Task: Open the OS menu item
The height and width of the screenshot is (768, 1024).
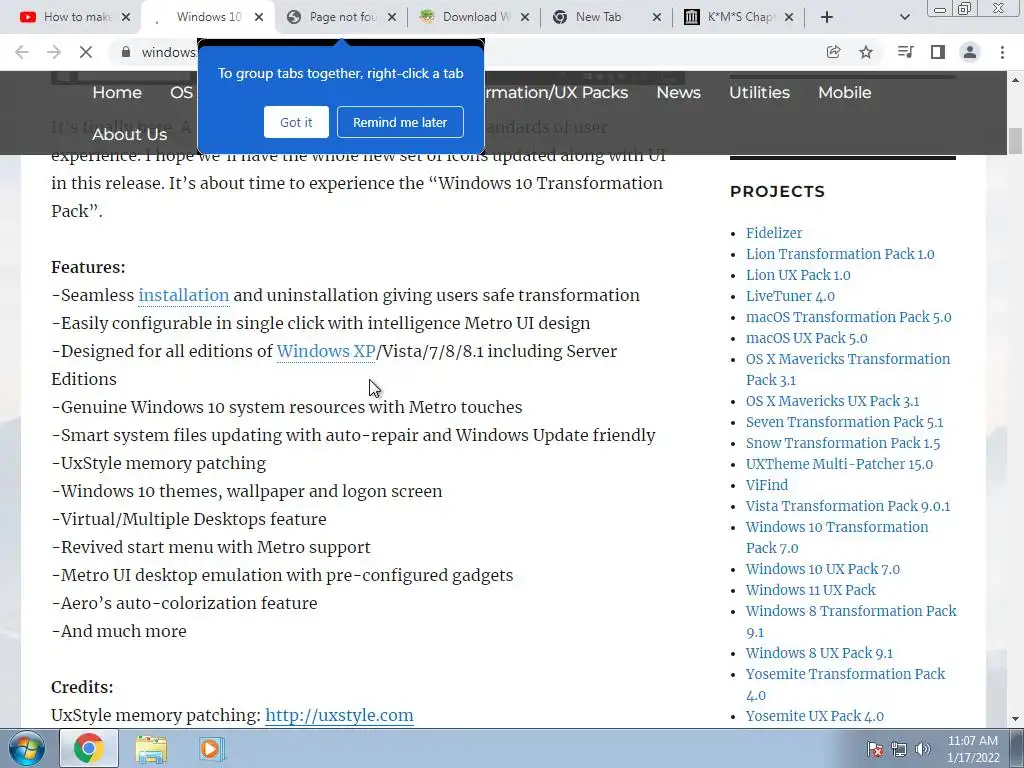Action: coord(182,93)
